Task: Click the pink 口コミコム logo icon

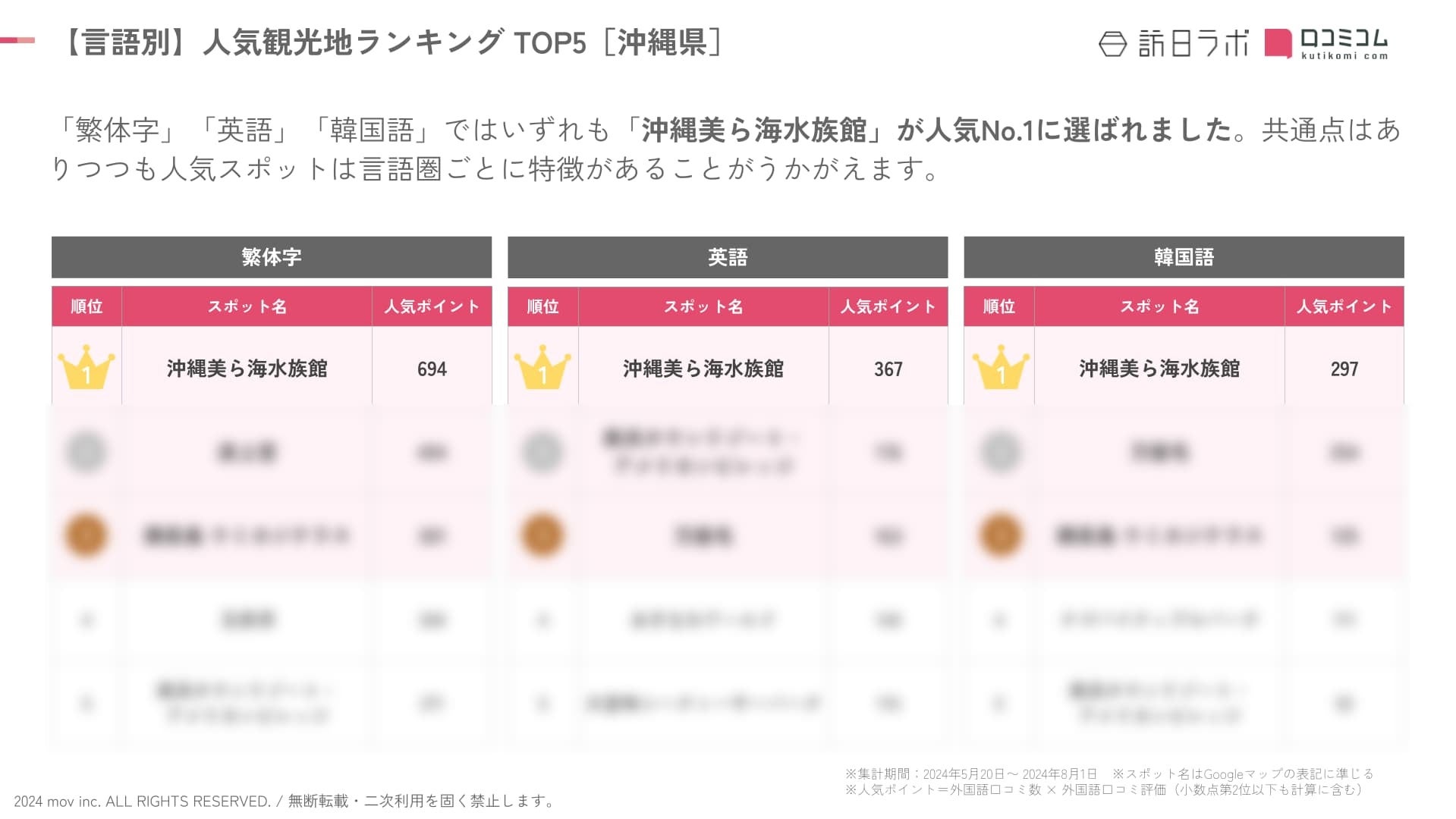Action: click(1278, 43)
